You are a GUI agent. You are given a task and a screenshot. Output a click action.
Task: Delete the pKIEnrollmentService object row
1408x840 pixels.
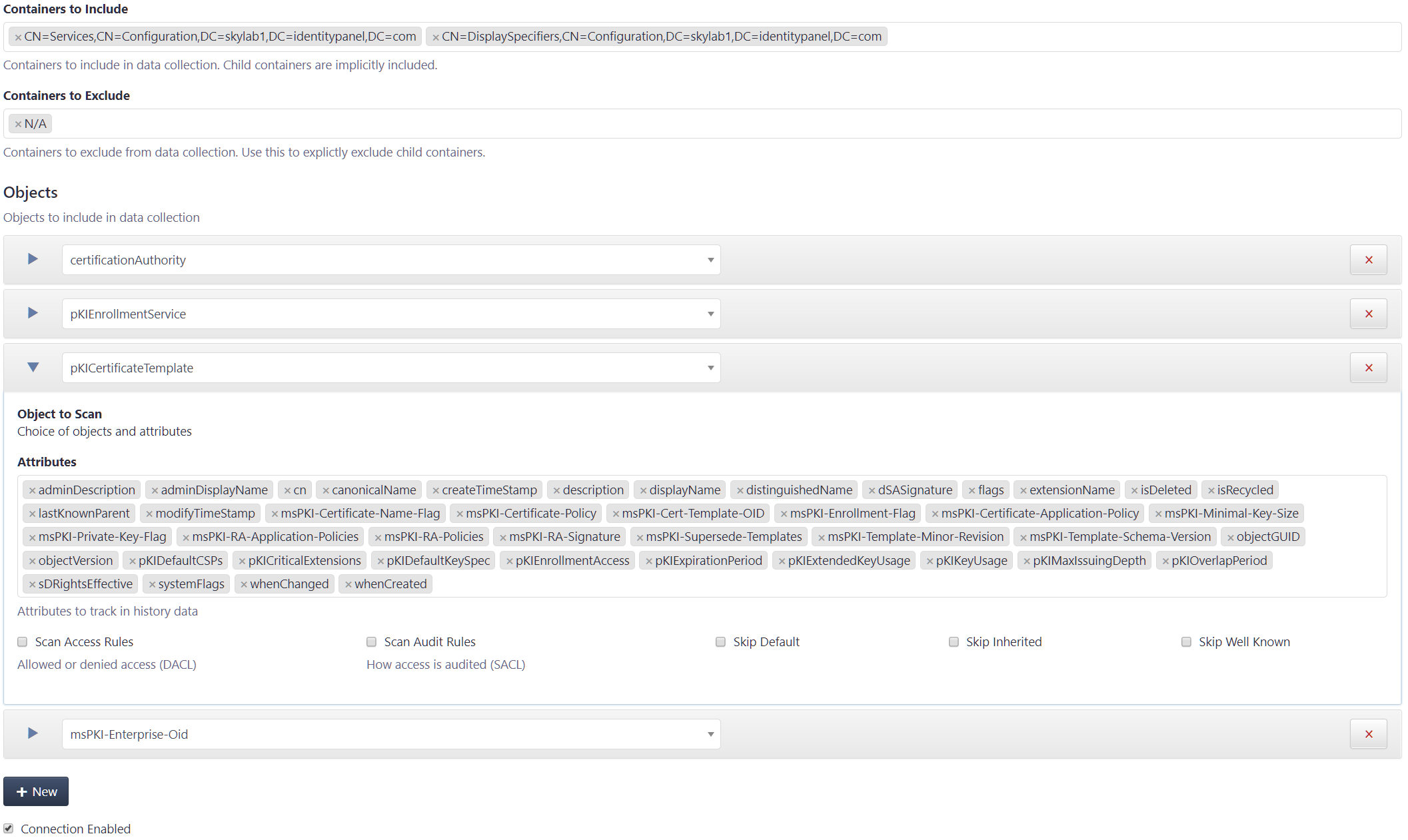1369,313
